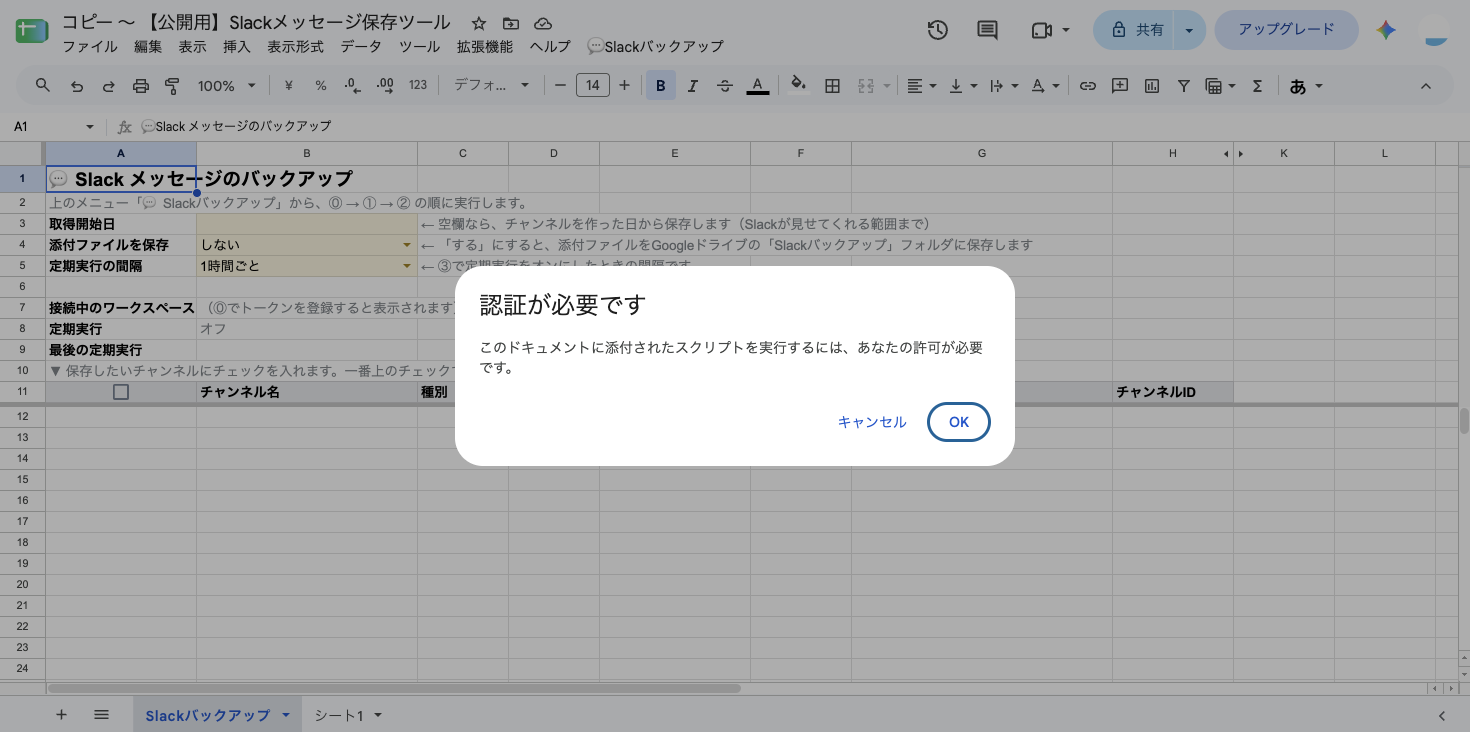Open the 添付ファイルを保存 dropdown arrow
The width and height of the screenshot is (1470, 732).
(x=407, y=245)
